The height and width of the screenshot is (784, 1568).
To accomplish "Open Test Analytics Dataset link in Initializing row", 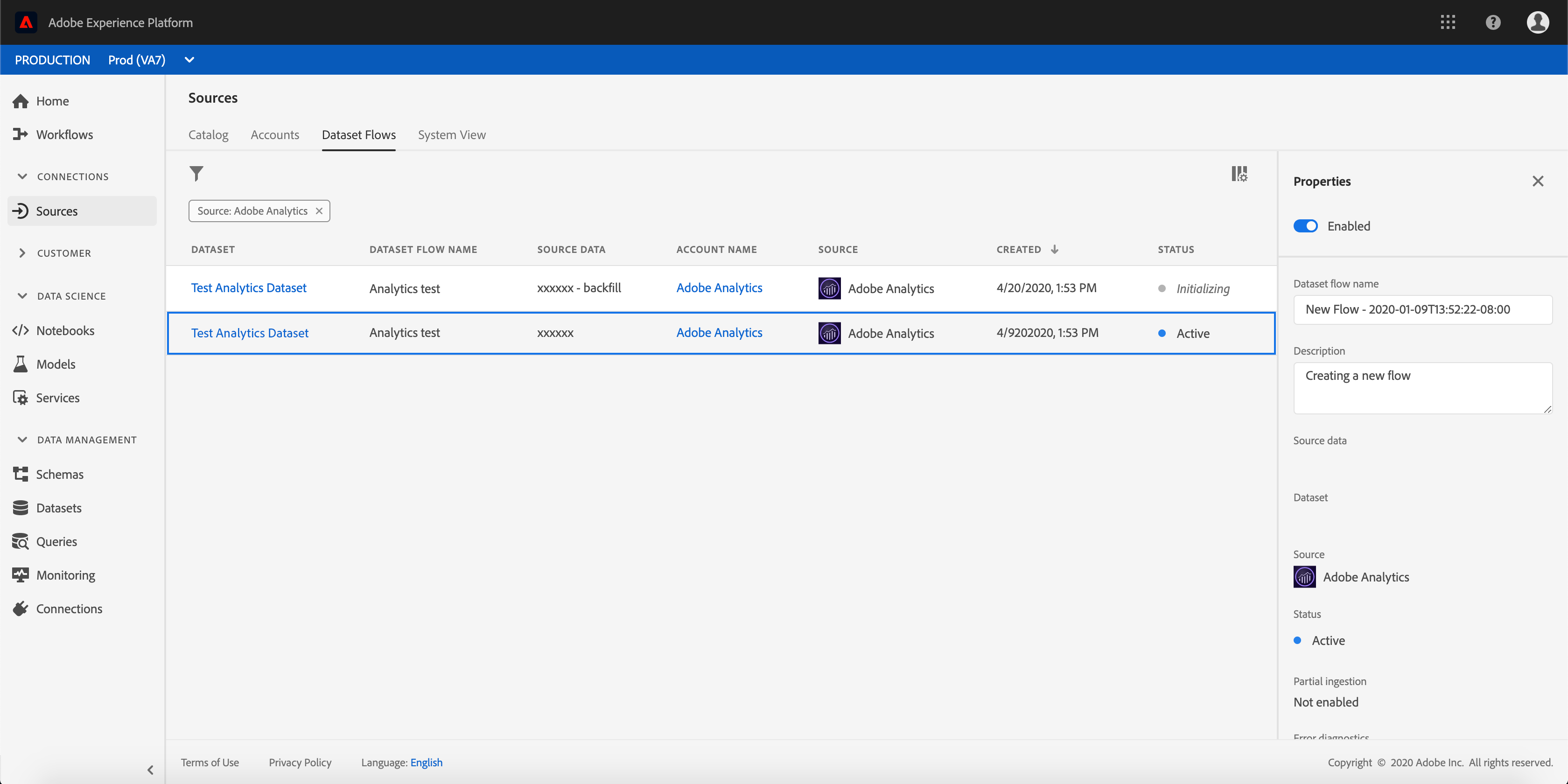I will coord(248,287).
